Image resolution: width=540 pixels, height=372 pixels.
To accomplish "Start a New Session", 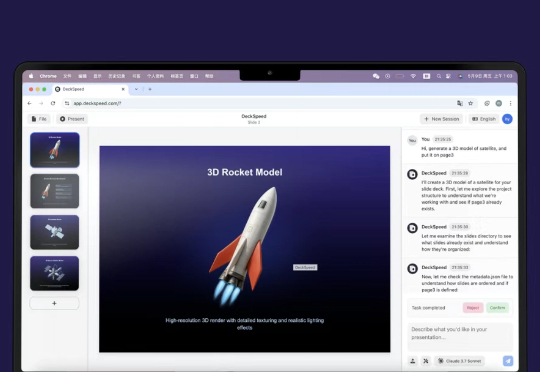I will (442, 119).
